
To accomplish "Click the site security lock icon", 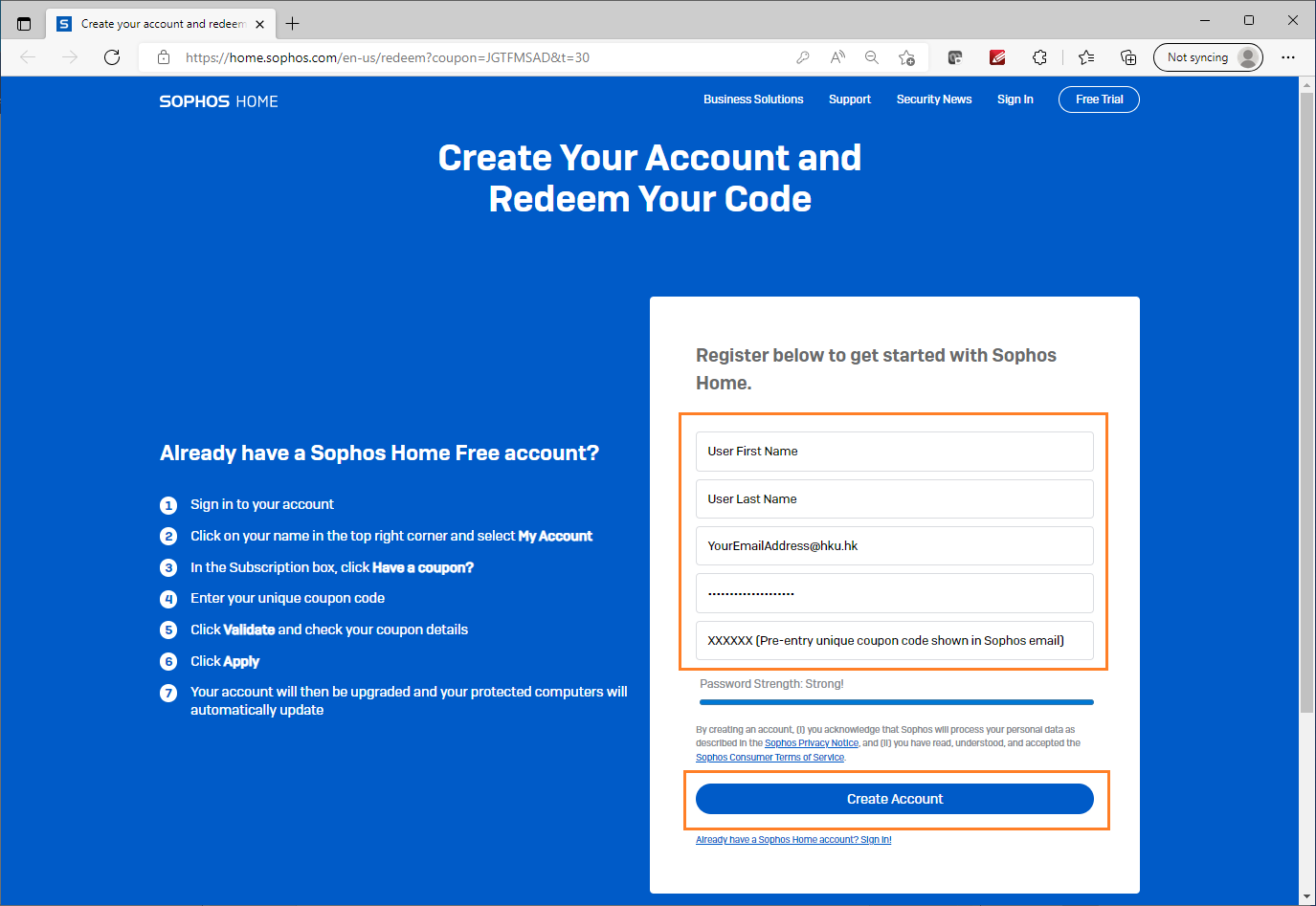I will pos(163,57).
